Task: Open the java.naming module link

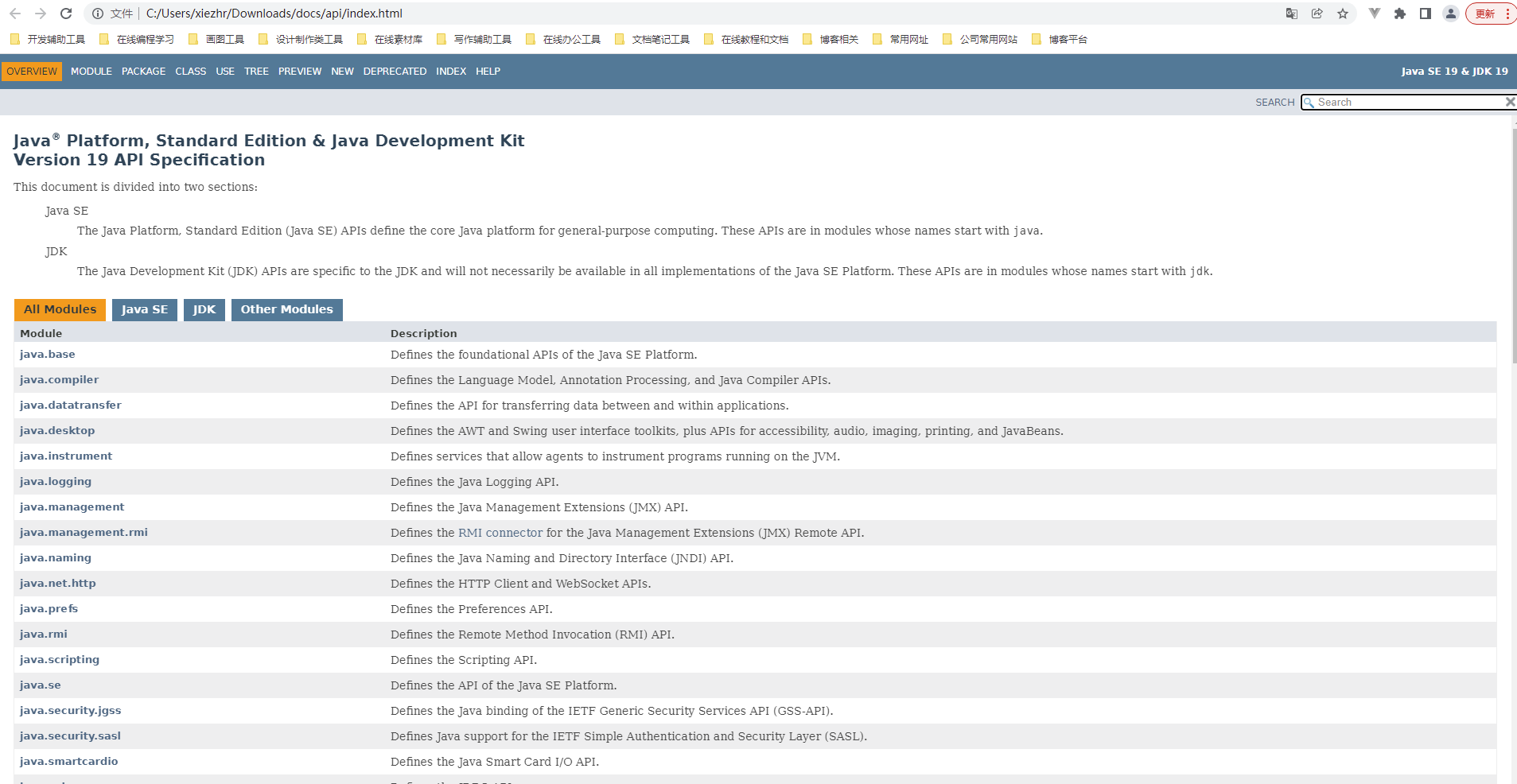Action: pos(56,558)
